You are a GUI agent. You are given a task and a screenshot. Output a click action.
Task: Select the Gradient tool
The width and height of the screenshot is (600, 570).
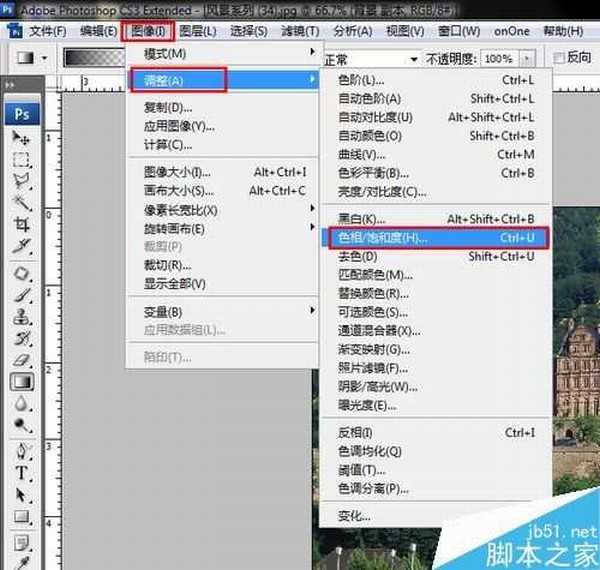click(22, 382)
